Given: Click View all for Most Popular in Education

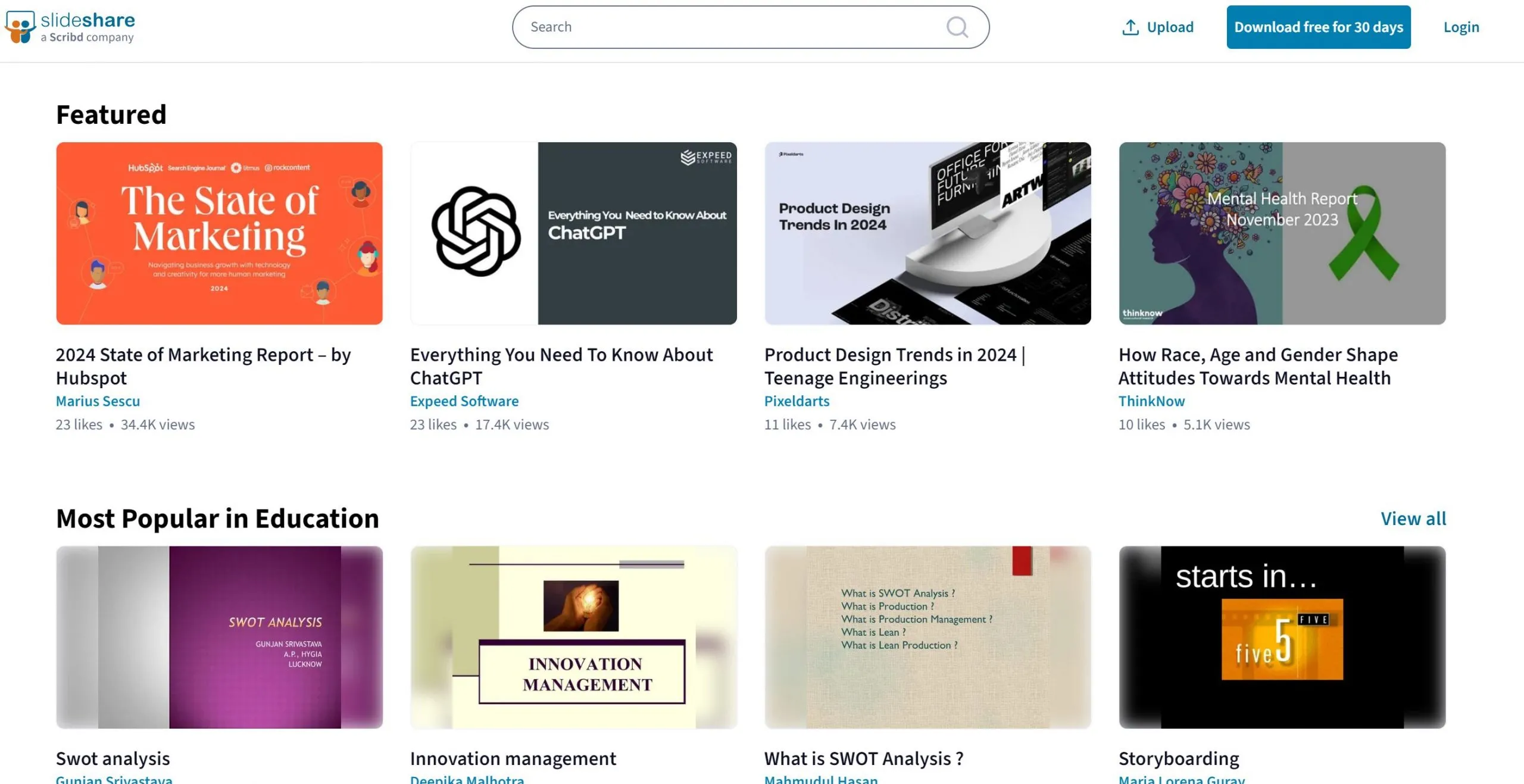Looking at the screenshot, I should click(x=1413, y=518).
